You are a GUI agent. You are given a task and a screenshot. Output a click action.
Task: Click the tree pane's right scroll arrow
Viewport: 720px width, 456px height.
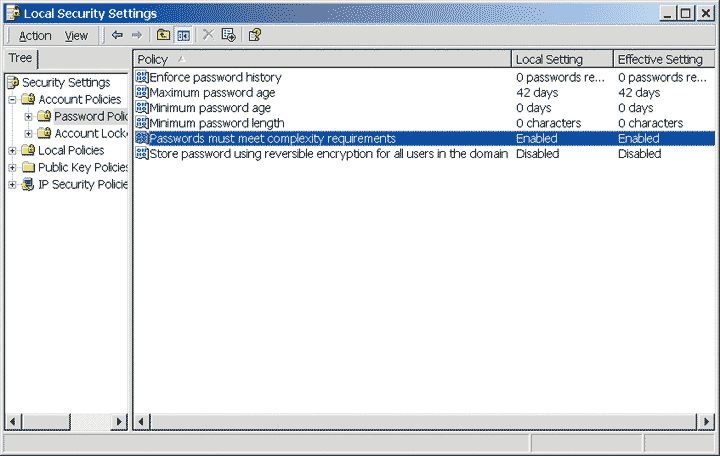click(121, 422)
